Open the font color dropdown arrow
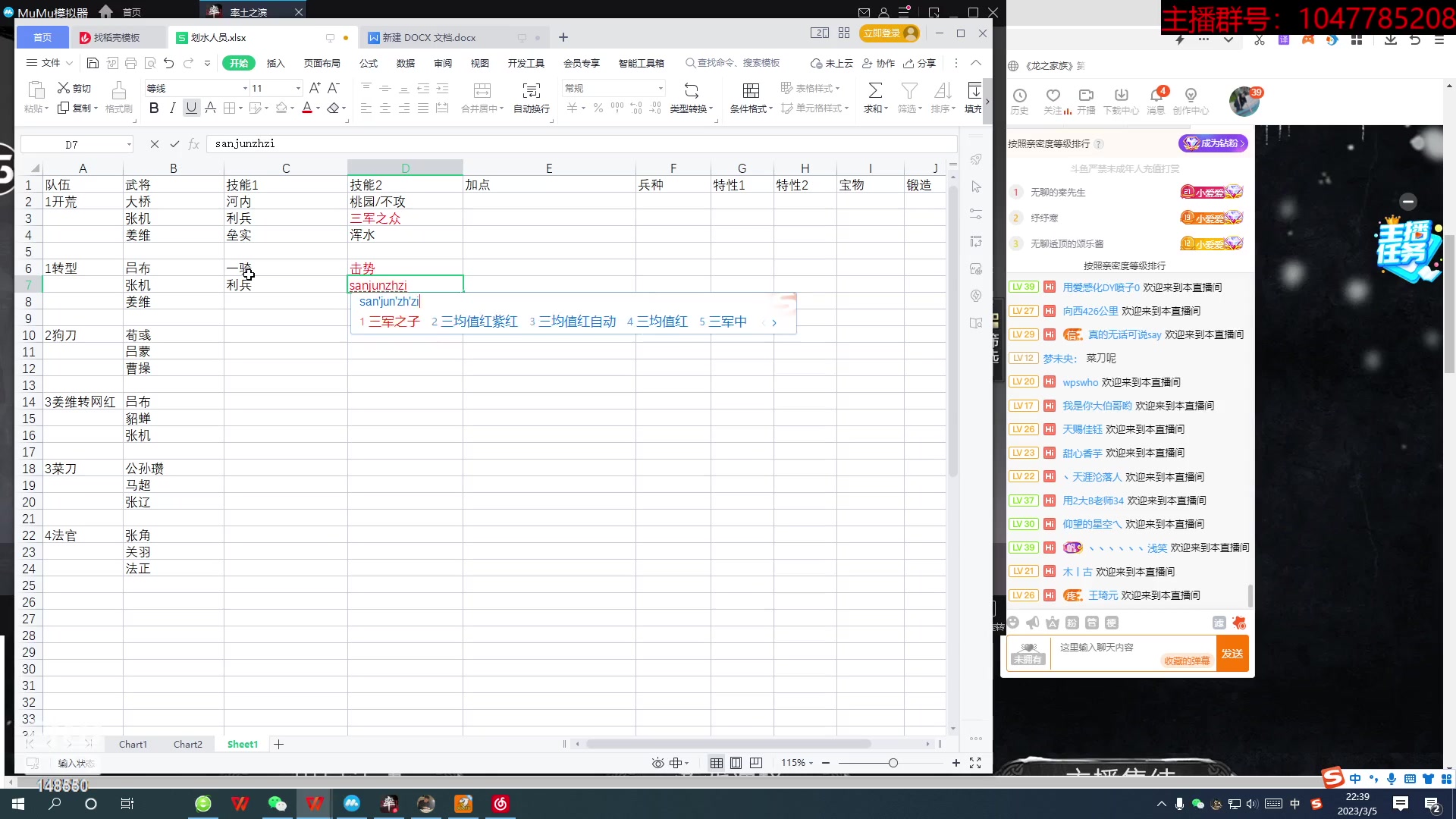This screenshot has height=819, width=1456. pos(318,108)
